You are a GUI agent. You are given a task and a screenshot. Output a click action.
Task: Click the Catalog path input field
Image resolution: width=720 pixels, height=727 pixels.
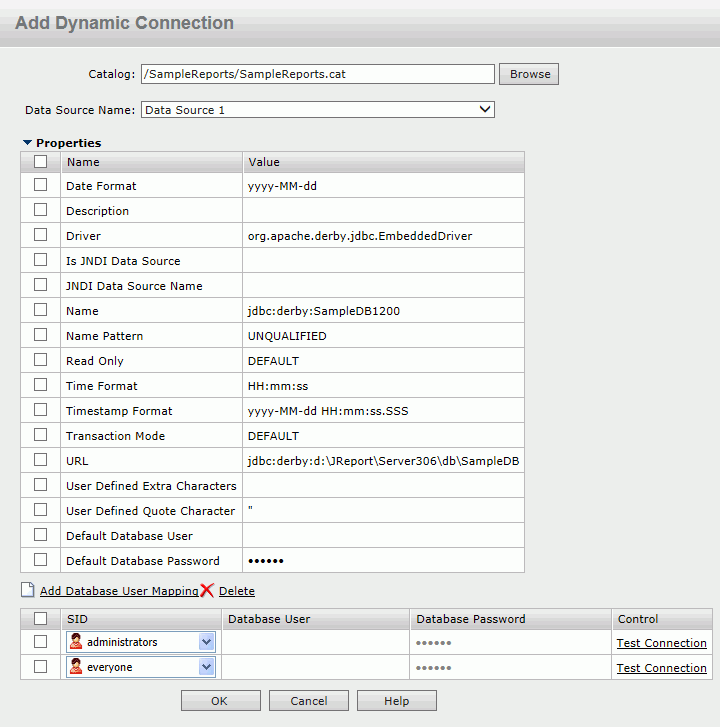tap(318, 74)
